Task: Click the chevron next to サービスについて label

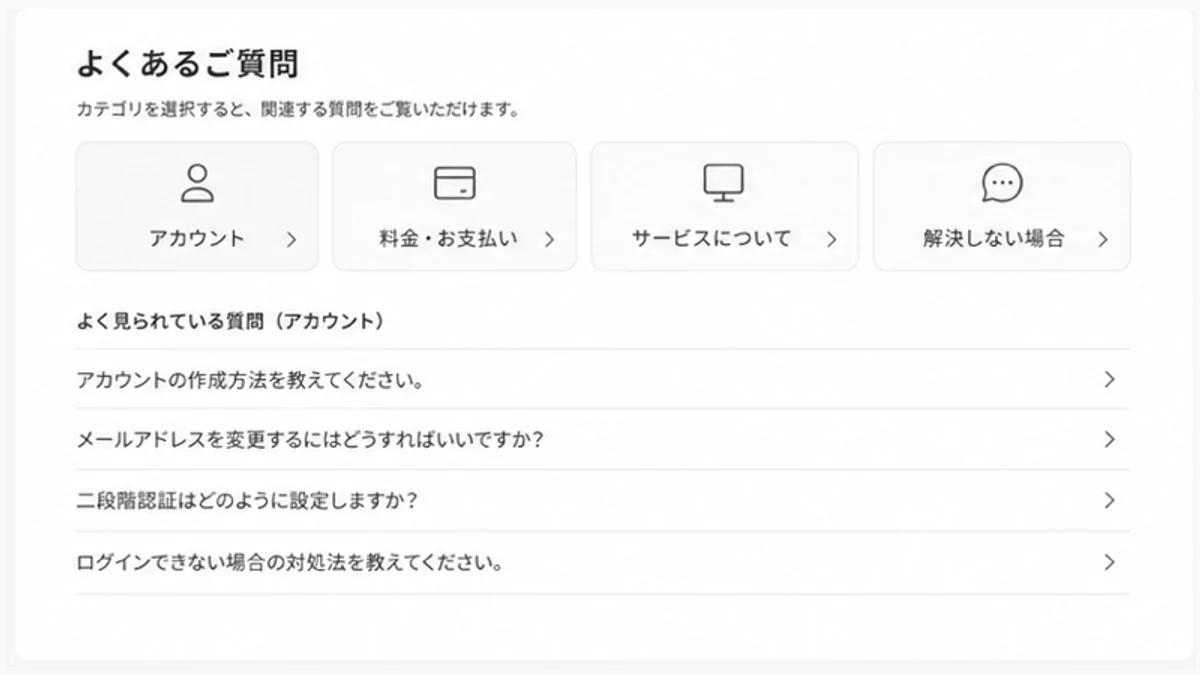Action: click(x=831, y=240)
